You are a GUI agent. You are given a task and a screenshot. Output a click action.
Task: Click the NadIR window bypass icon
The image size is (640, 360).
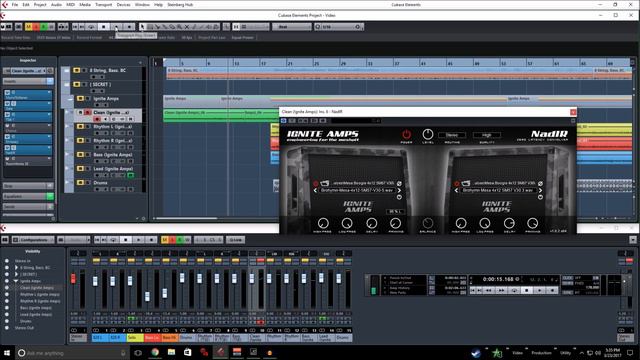(284, 120)
